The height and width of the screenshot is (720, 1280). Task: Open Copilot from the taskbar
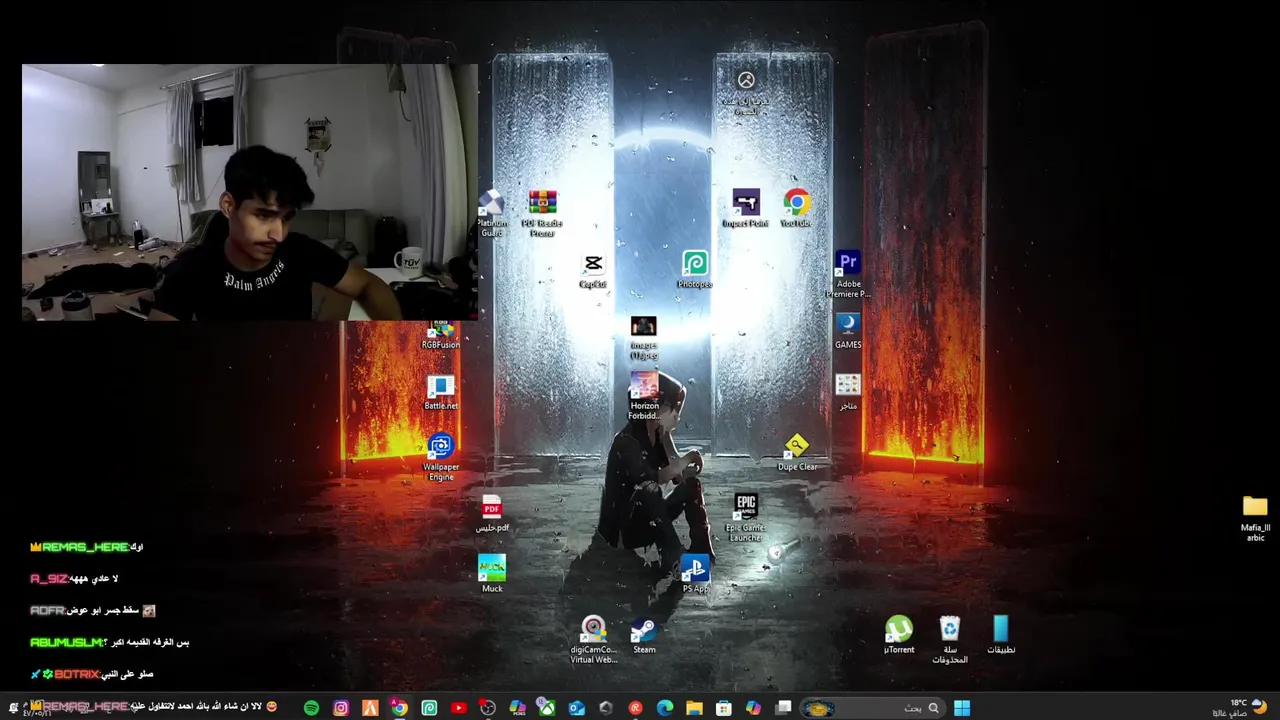point(753,708)
